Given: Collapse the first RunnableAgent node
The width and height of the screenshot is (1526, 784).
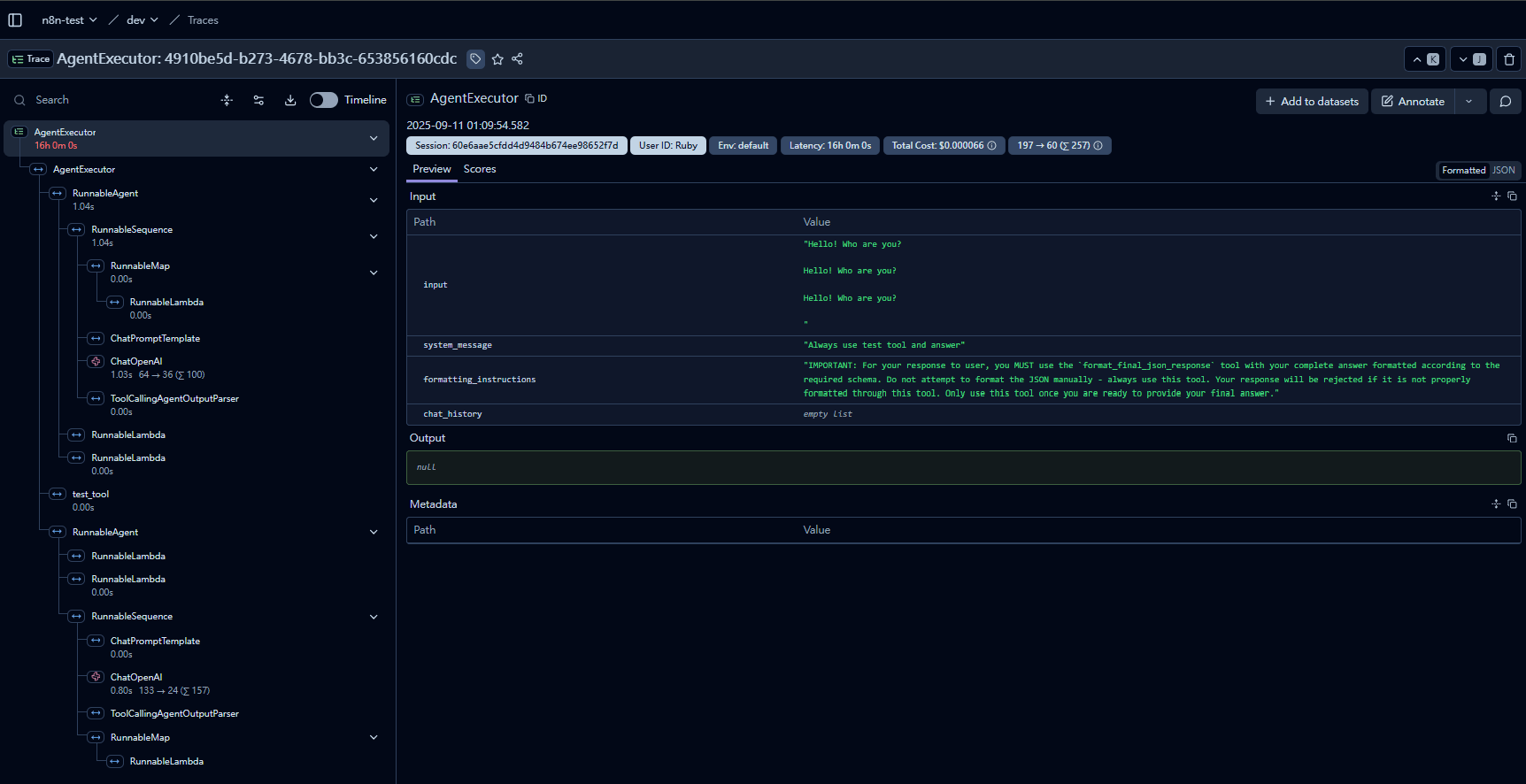Looking at the screenshot, I should click(x=374, y=200).
